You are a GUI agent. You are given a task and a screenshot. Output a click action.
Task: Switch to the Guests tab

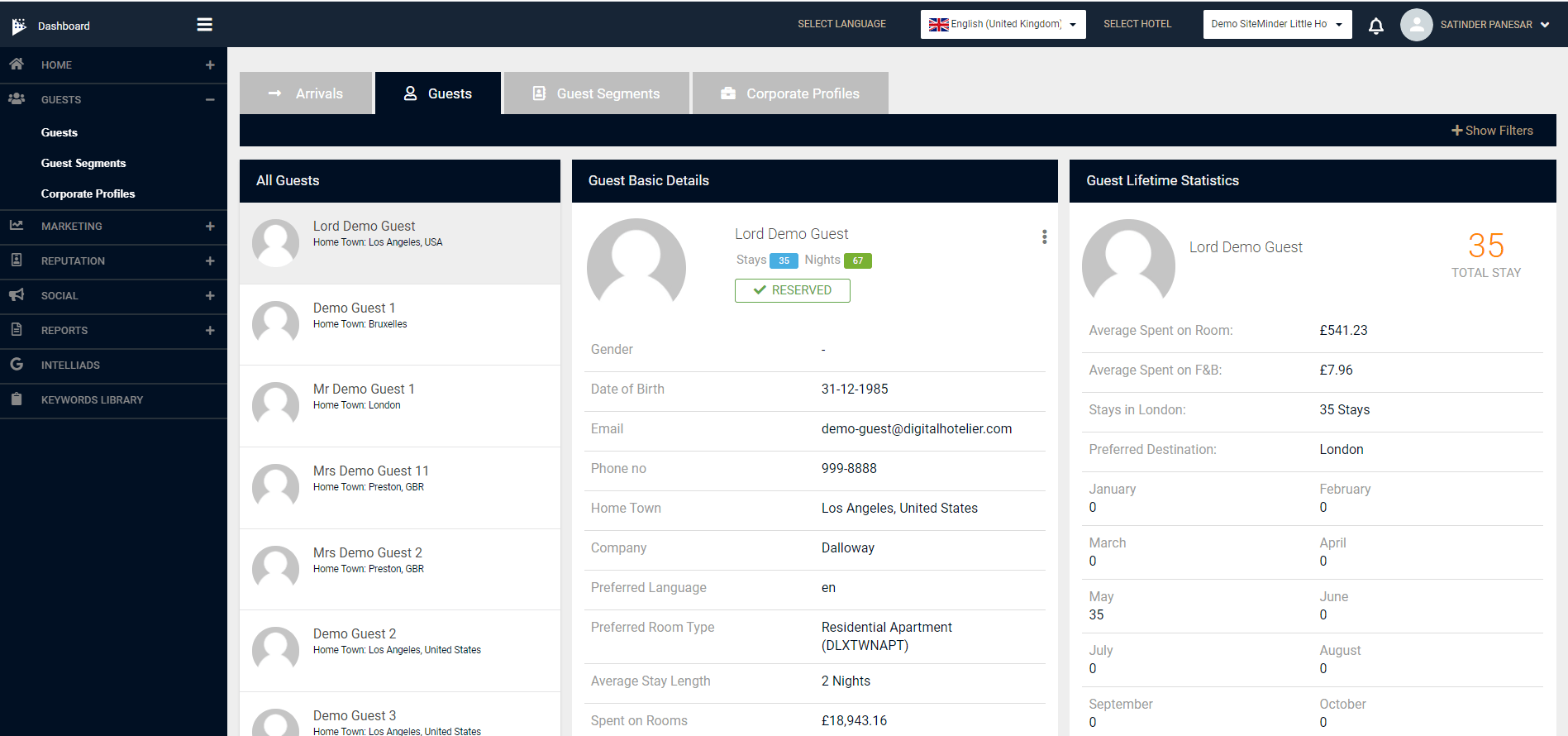pos(438,93)
